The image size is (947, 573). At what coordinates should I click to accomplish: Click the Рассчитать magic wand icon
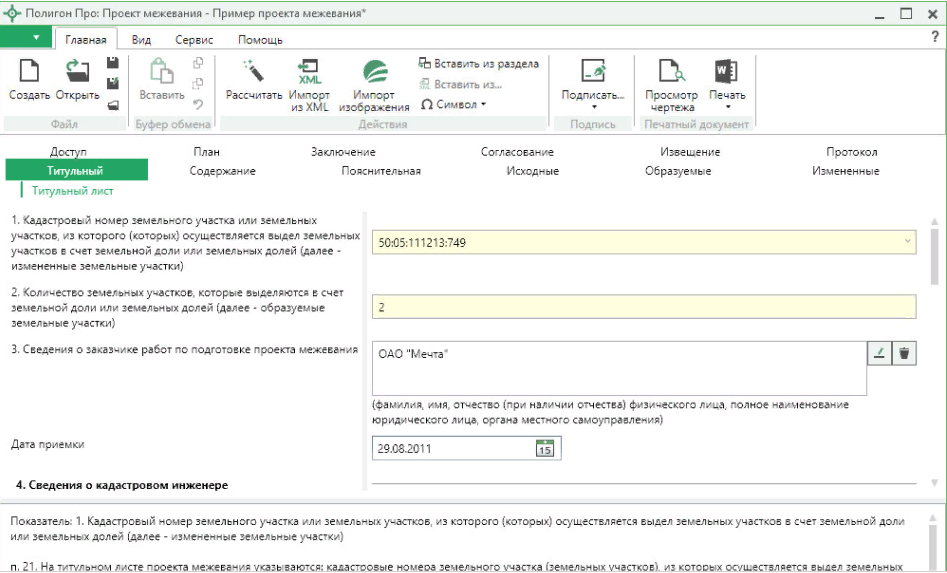tap(254, 72)
